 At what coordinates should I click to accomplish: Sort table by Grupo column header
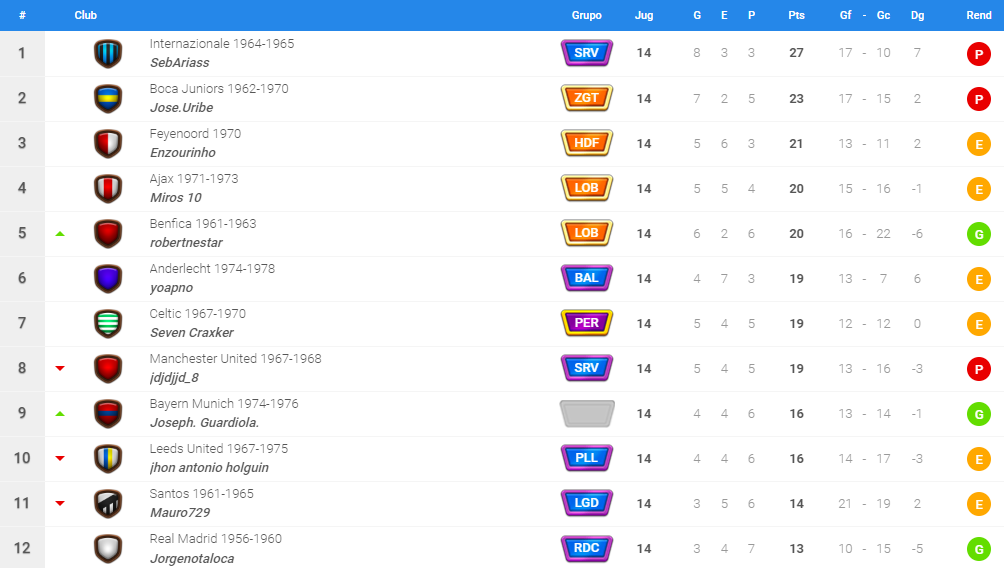point(587,15)
